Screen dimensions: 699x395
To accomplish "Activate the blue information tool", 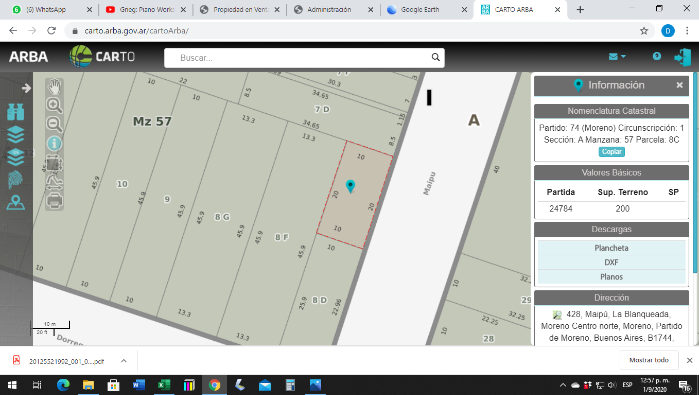I will pyautogui.click(x=54, y=144).
